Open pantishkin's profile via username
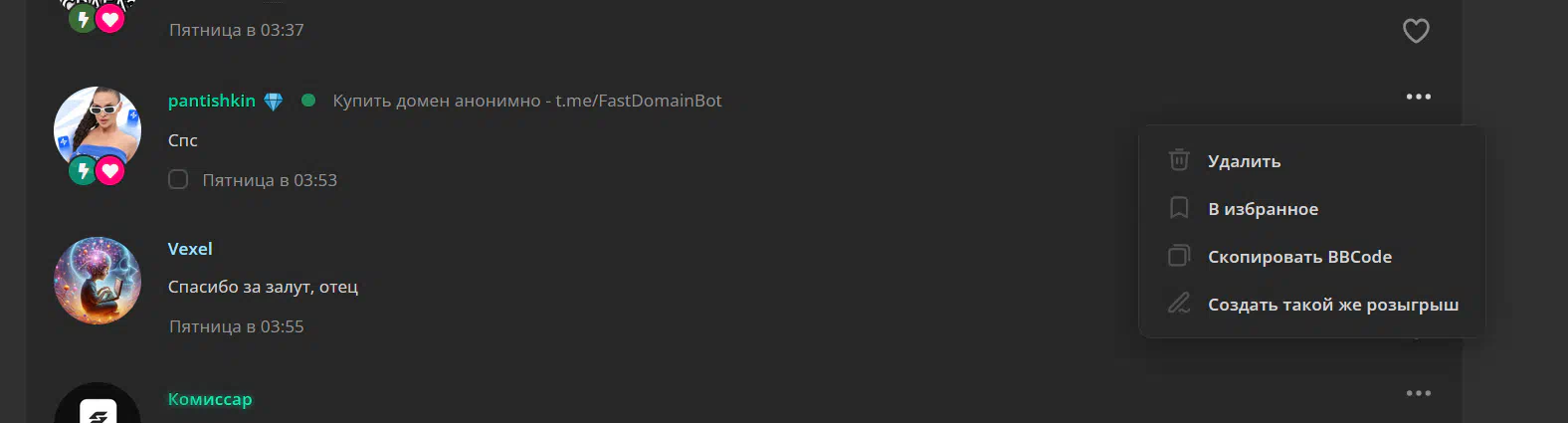Image resolution: width=1568 pixels, height=423 pixels. [x=212, y=101]
